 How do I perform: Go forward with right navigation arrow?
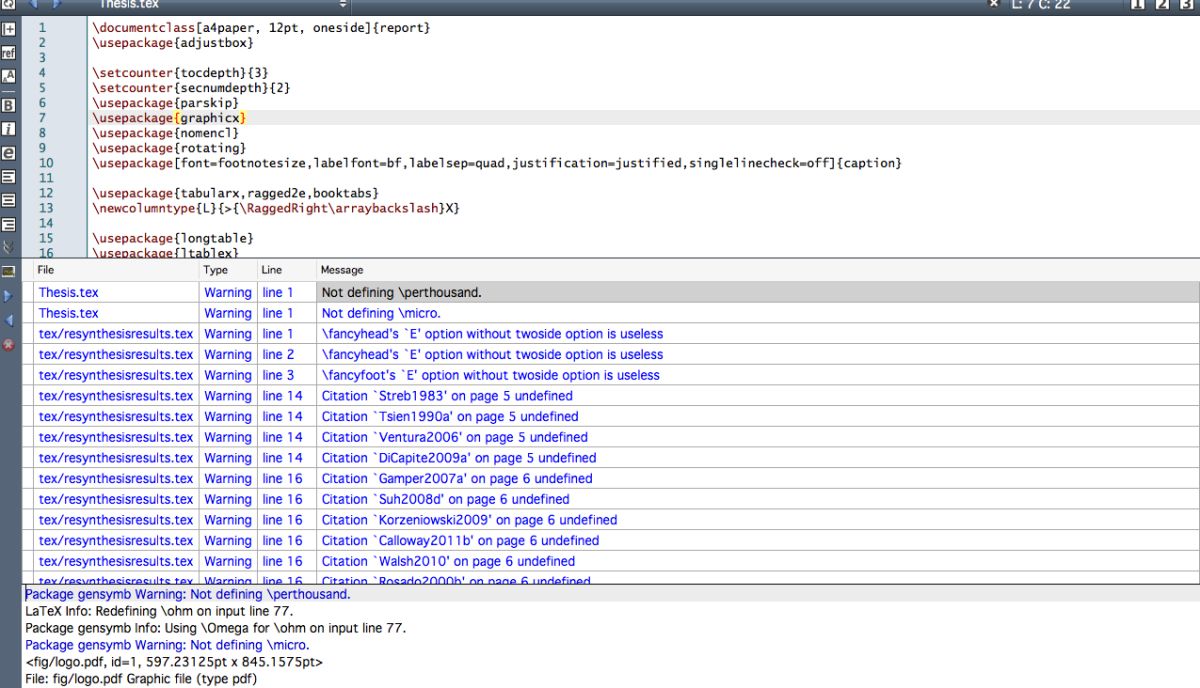(57, 4)
